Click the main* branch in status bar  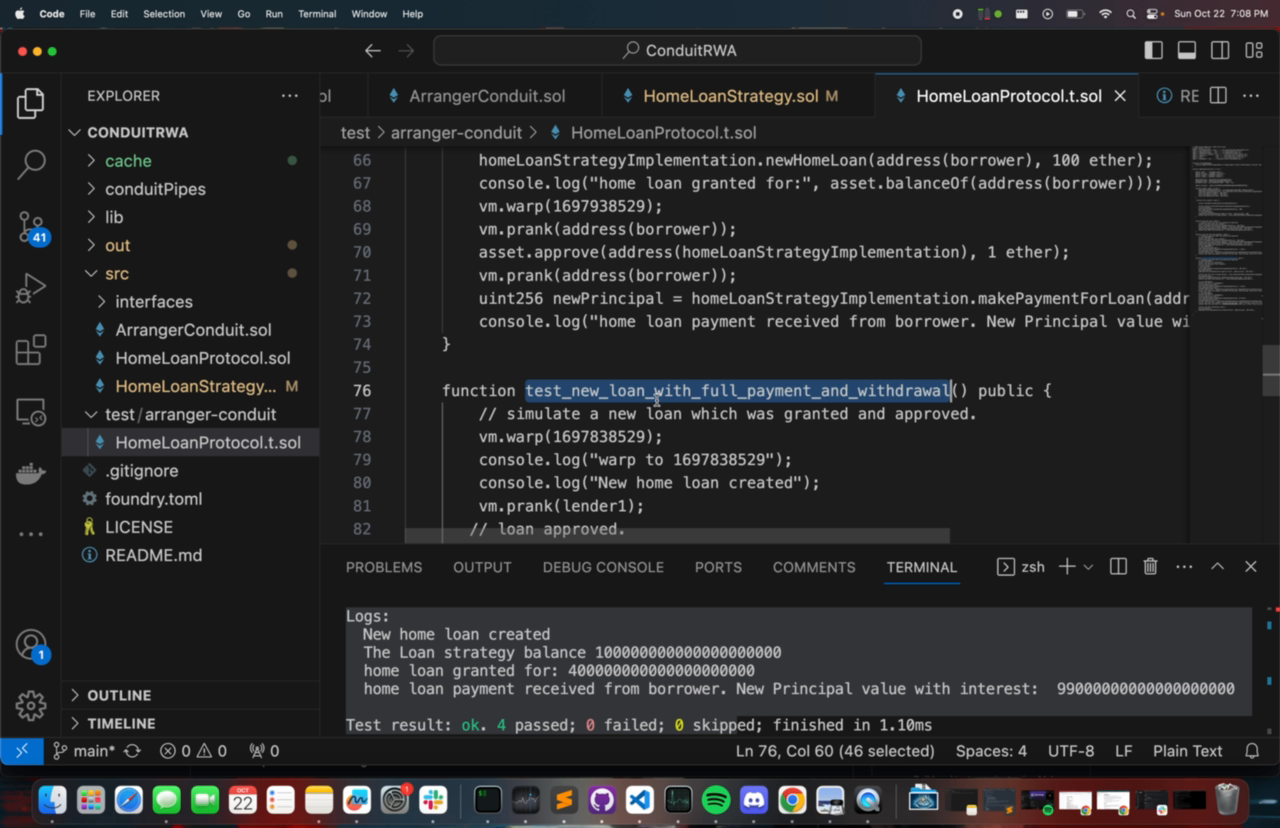point(84,751)
